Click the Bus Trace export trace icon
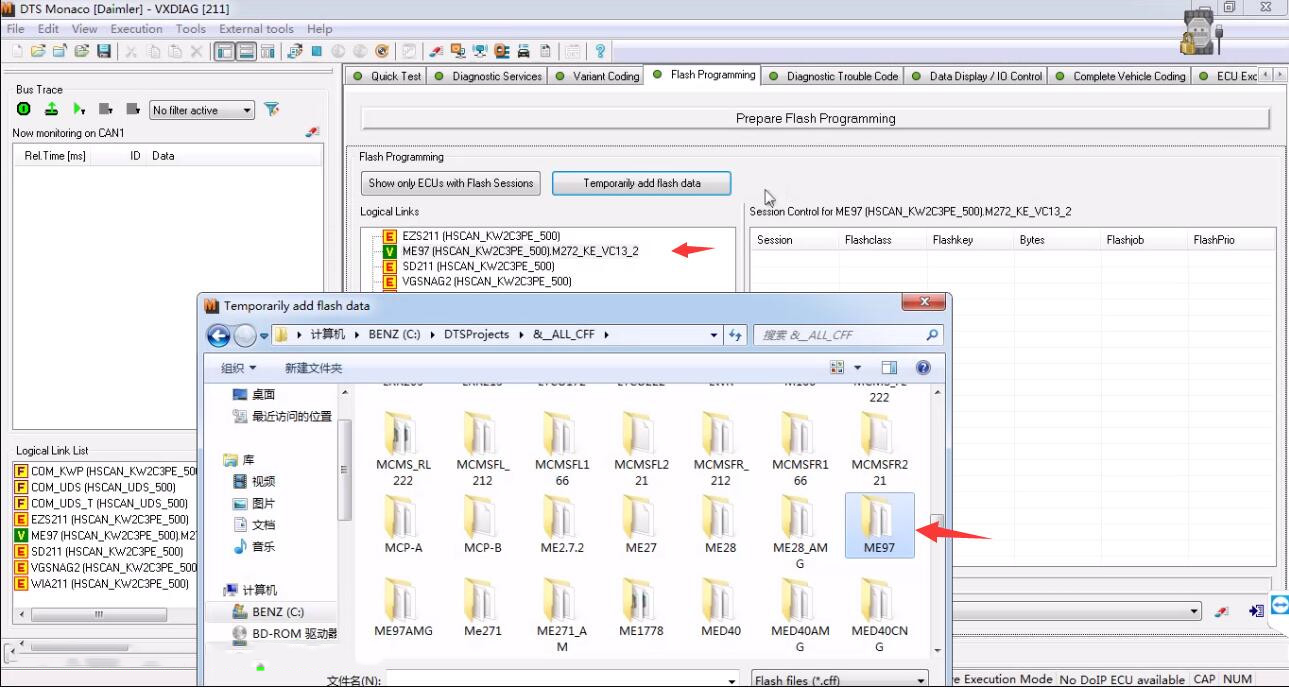The width and height of the screenshot is (1289, 689). click(x=51, y=109)
